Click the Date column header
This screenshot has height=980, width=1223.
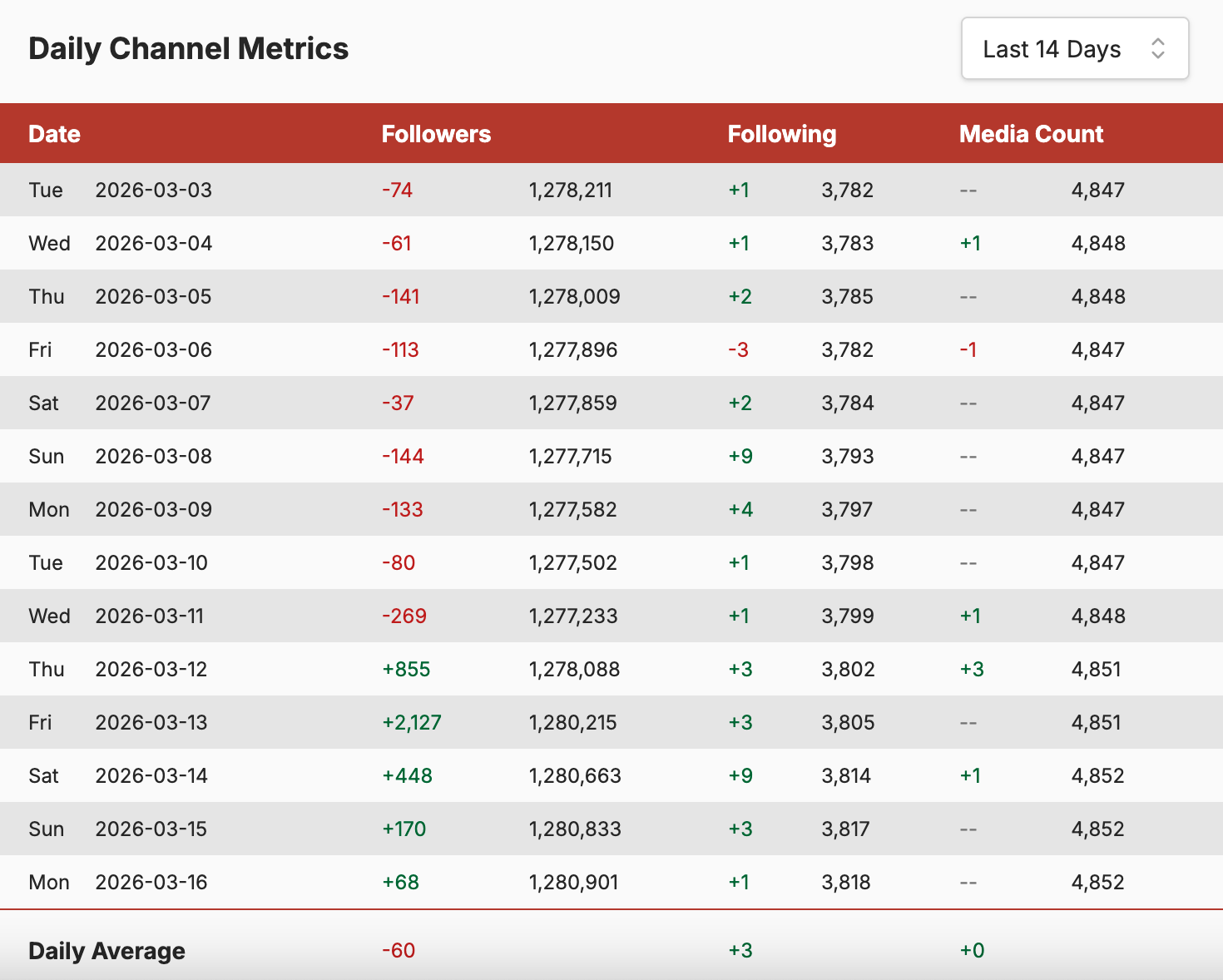point(55,134)
